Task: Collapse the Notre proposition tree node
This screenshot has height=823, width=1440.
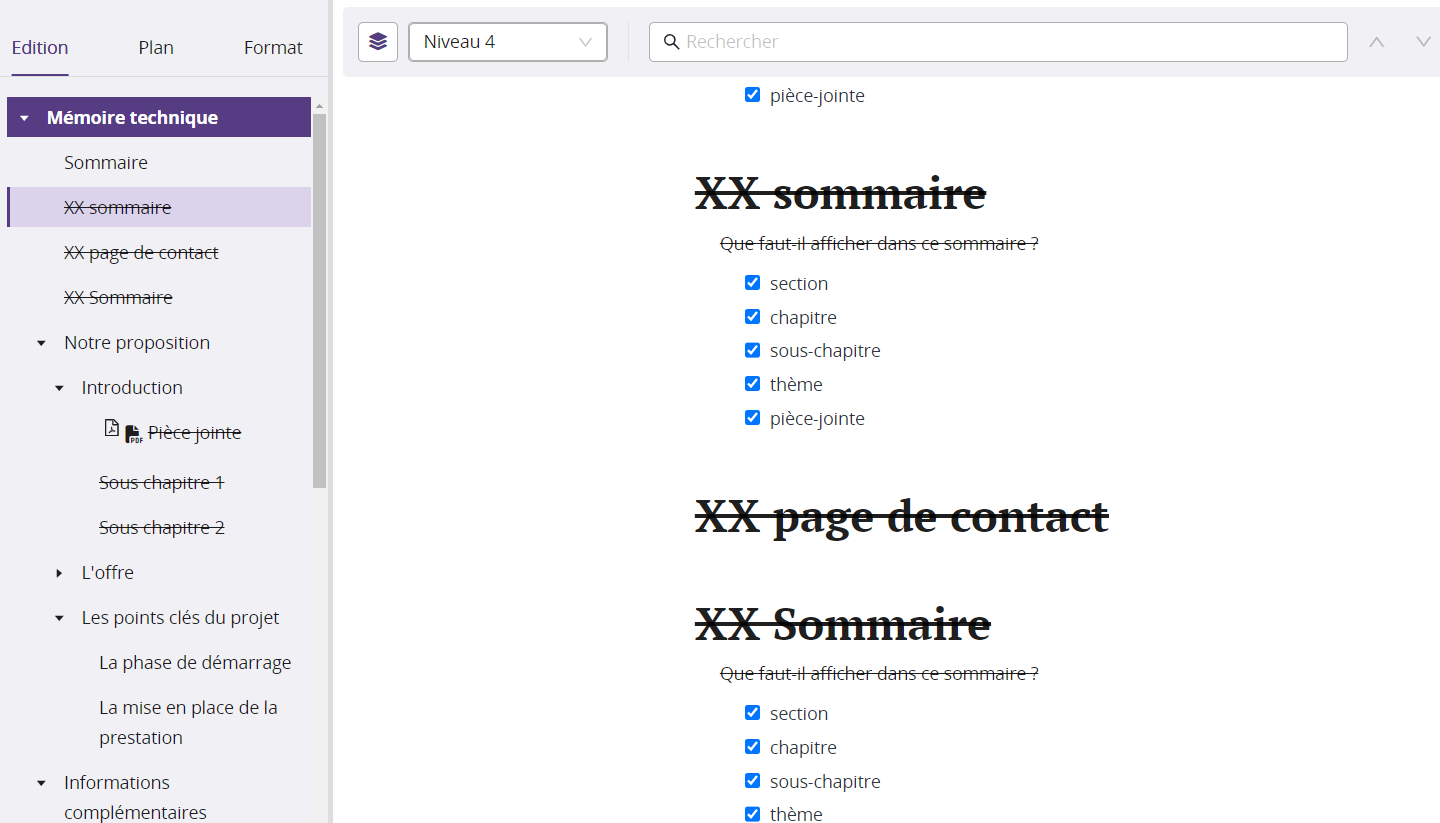Action: coord(42,343)
